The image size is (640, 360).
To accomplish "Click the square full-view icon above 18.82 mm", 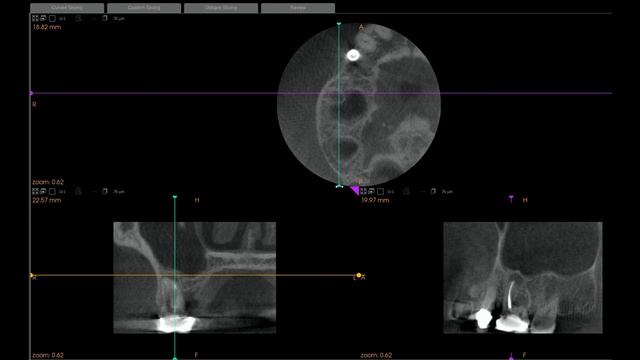I will pyautogui.click(x=52, y=18).
